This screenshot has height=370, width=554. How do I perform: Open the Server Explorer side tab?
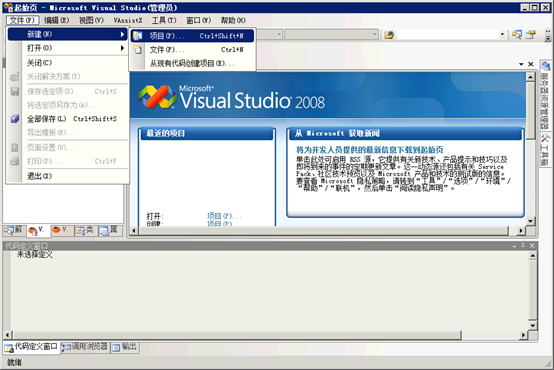(x=545, y=95)
